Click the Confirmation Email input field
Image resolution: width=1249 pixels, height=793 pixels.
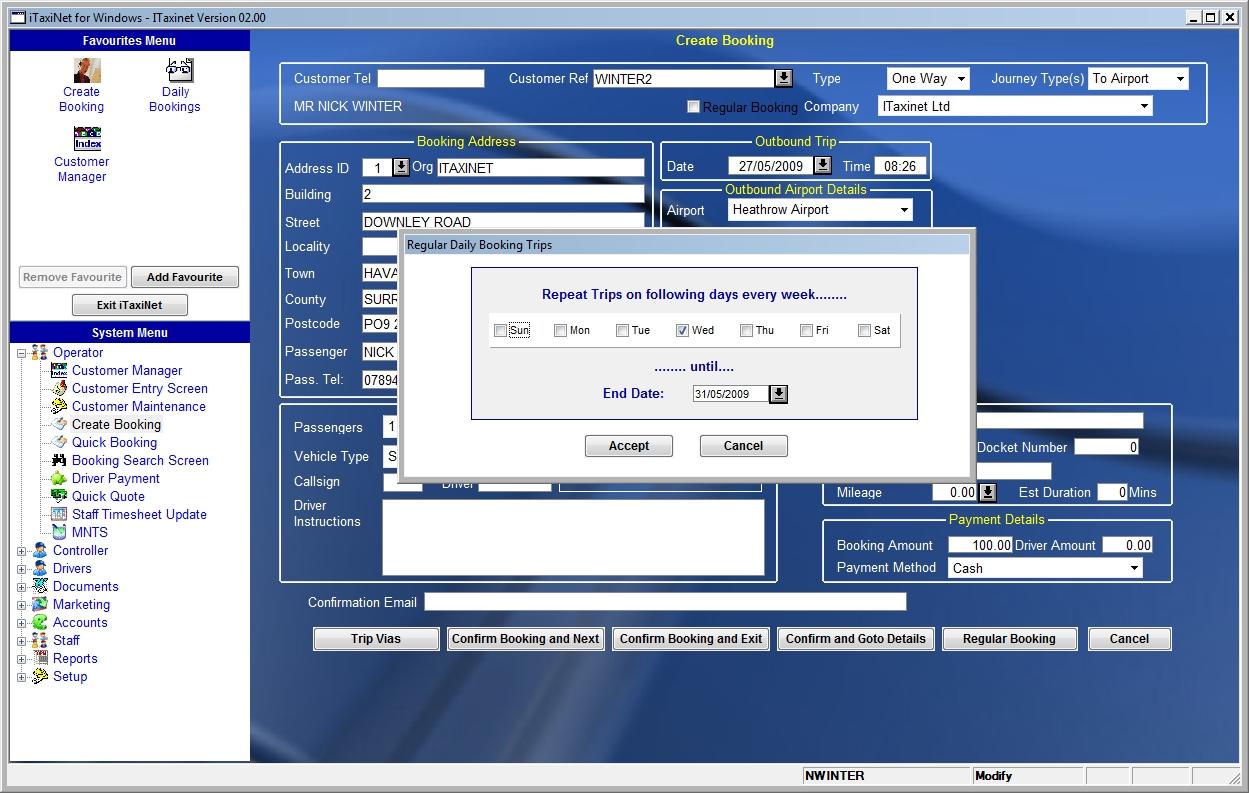[x=665, y=602]
